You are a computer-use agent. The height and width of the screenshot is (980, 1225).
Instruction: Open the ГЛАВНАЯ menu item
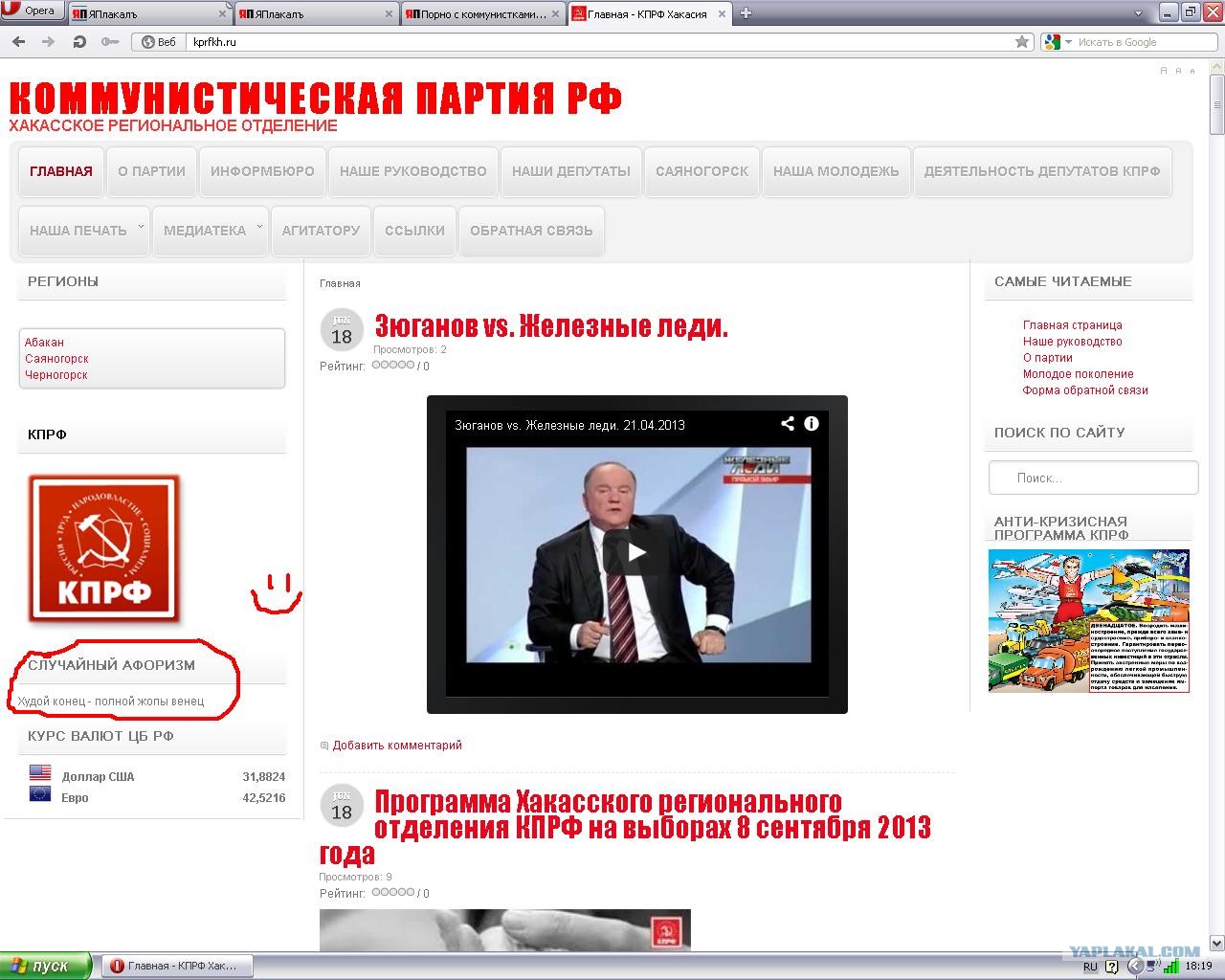click(61, 171)
